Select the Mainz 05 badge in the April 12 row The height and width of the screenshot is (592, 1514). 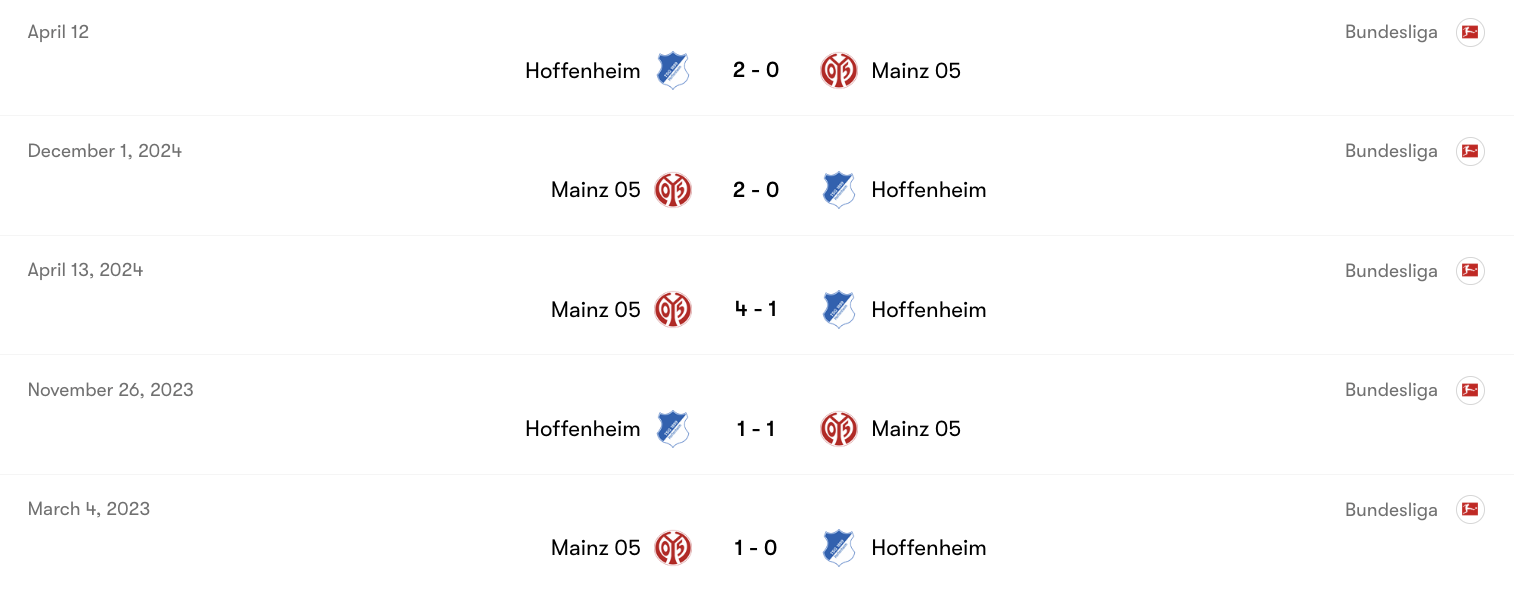pyautogui.click(x=839, y=70)
